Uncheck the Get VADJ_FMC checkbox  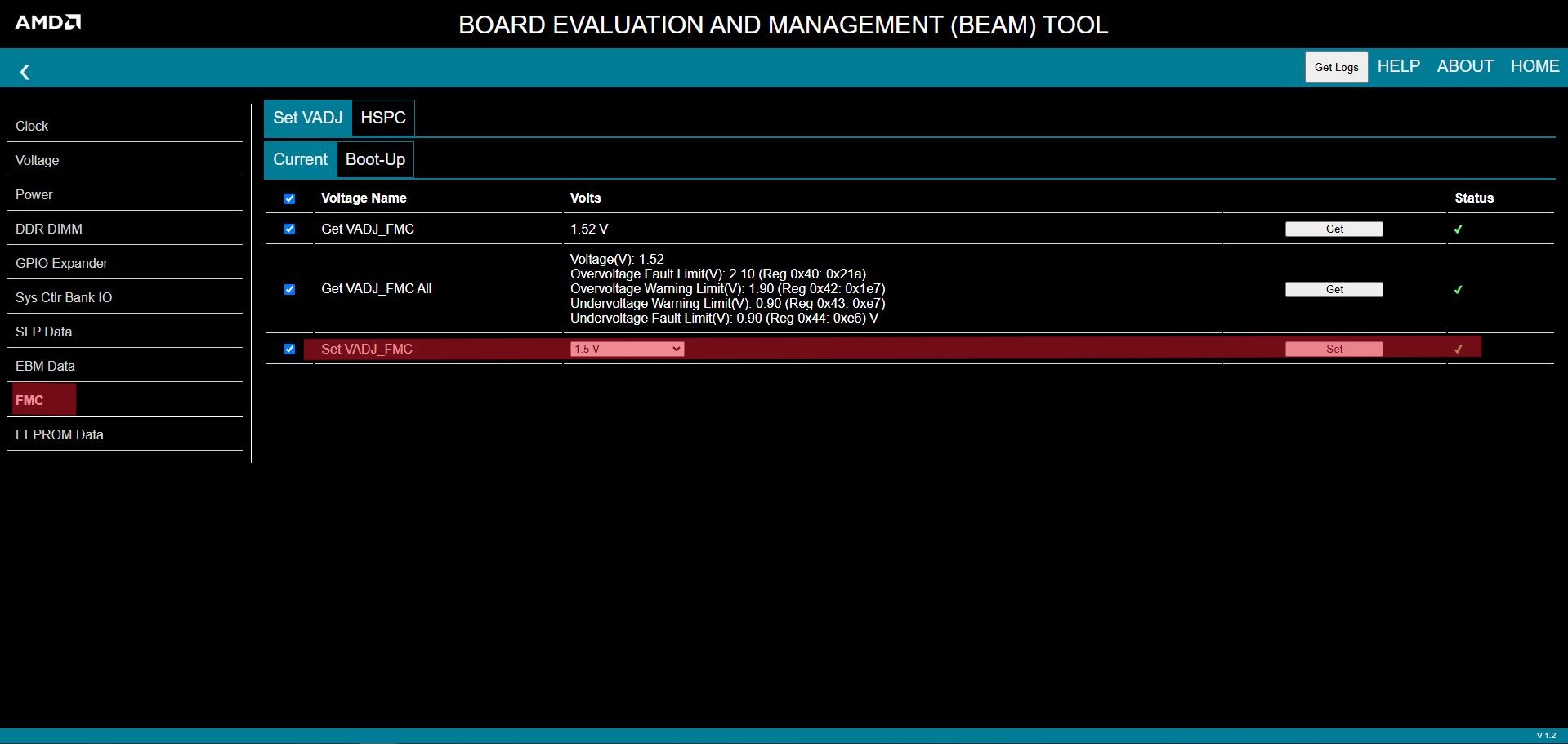[x=289, y=229]
